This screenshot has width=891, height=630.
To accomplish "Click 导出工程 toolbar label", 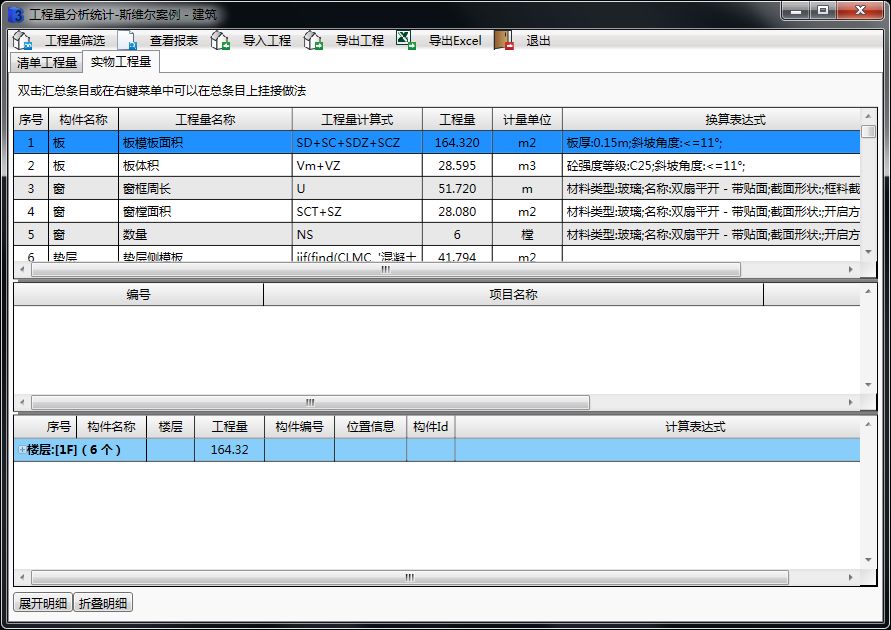I will (360, 40).
